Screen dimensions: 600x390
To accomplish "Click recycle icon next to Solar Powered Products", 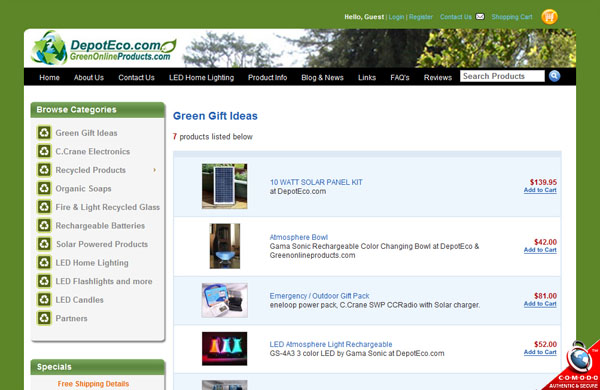I will 44,244.
